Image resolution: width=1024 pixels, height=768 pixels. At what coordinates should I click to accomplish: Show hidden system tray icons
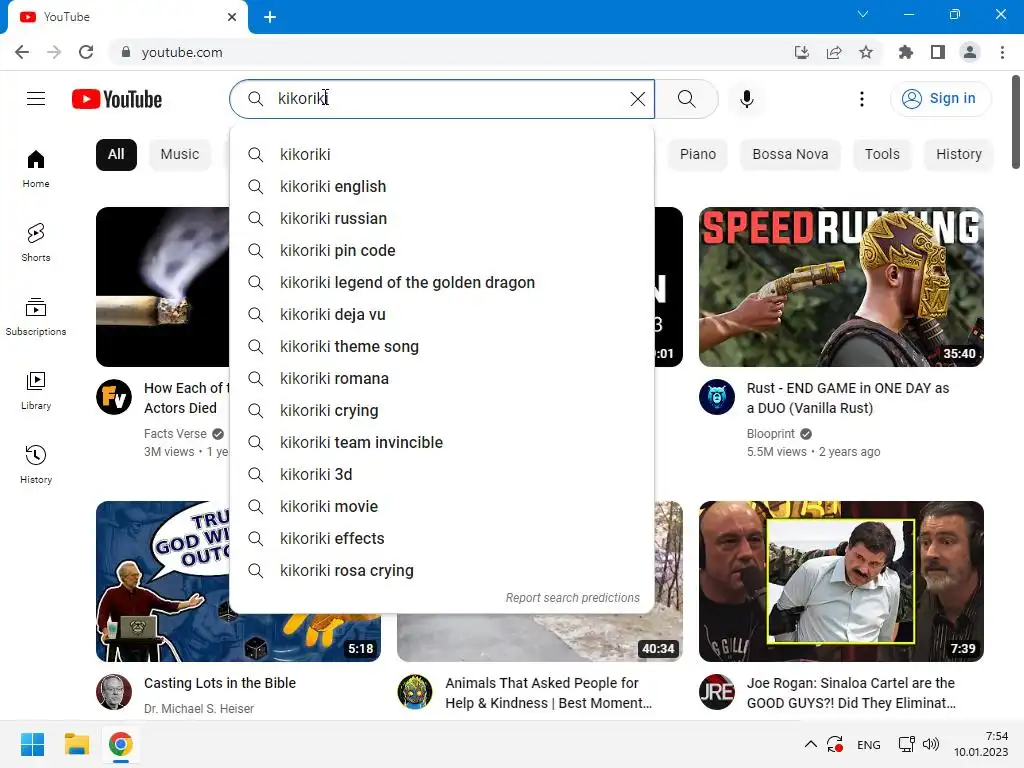[810, 744]
